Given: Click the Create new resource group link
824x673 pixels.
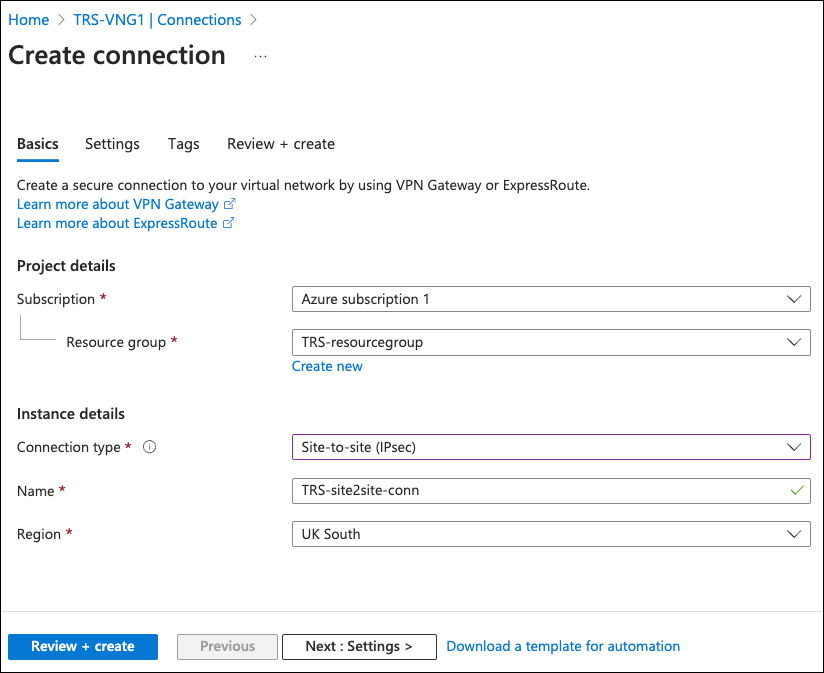Looking at the screenshot, I should click(327, 366).
